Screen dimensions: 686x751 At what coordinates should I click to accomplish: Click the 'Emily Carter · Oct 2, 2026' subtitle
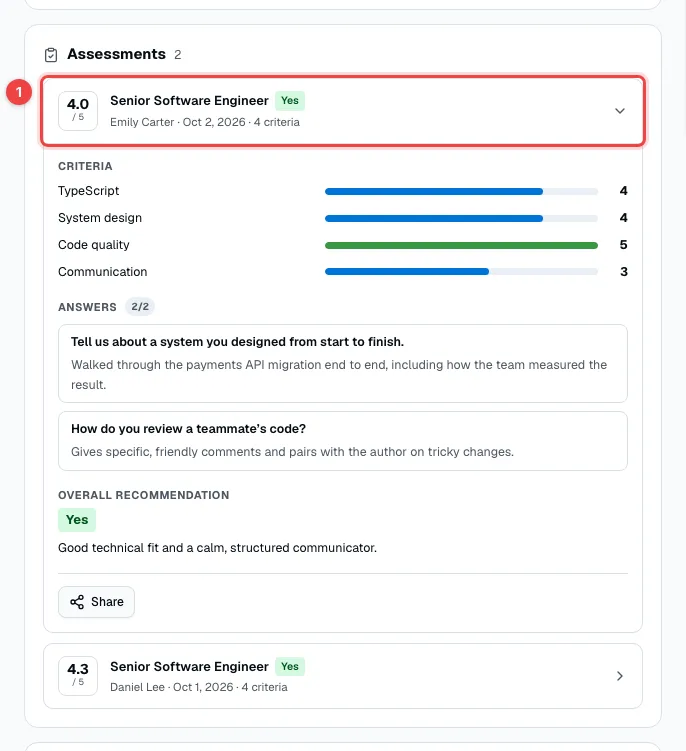pyautogui.click(x=205, y=122)
